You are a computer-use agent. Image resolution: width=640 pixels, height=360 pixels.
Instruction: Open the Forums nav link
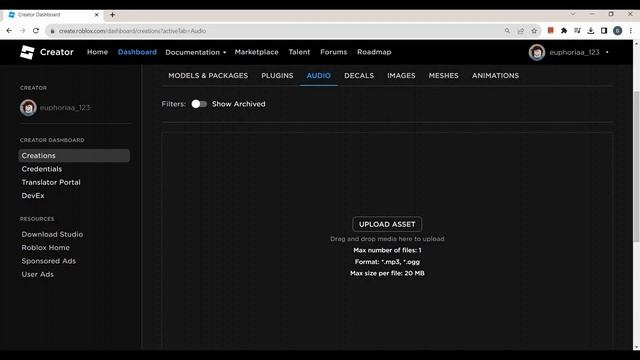[x=333, y=52]
